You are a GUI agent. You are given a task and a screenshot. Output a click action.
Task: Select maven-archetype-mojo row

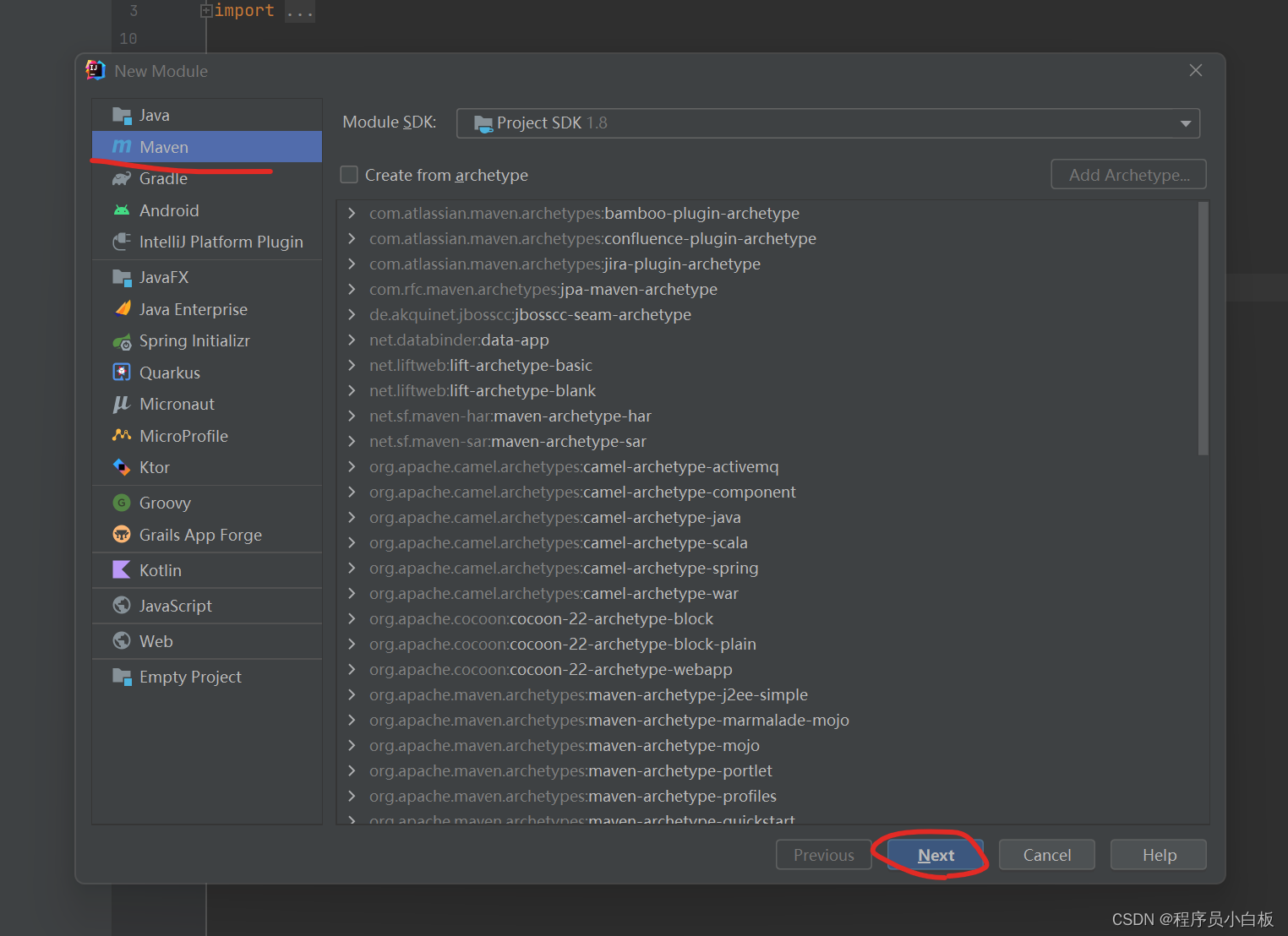pos(767,745)
